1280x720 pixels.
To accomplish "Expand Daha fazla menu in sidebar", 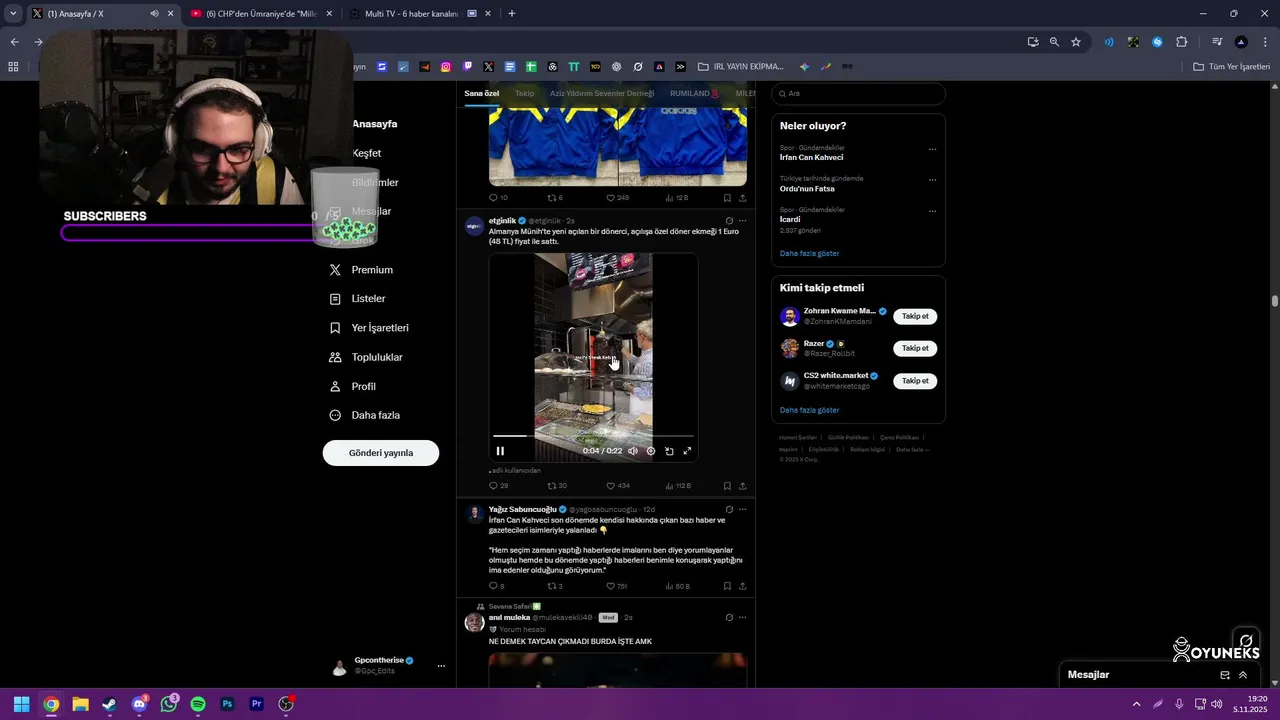I will click(x=365, y=415).
